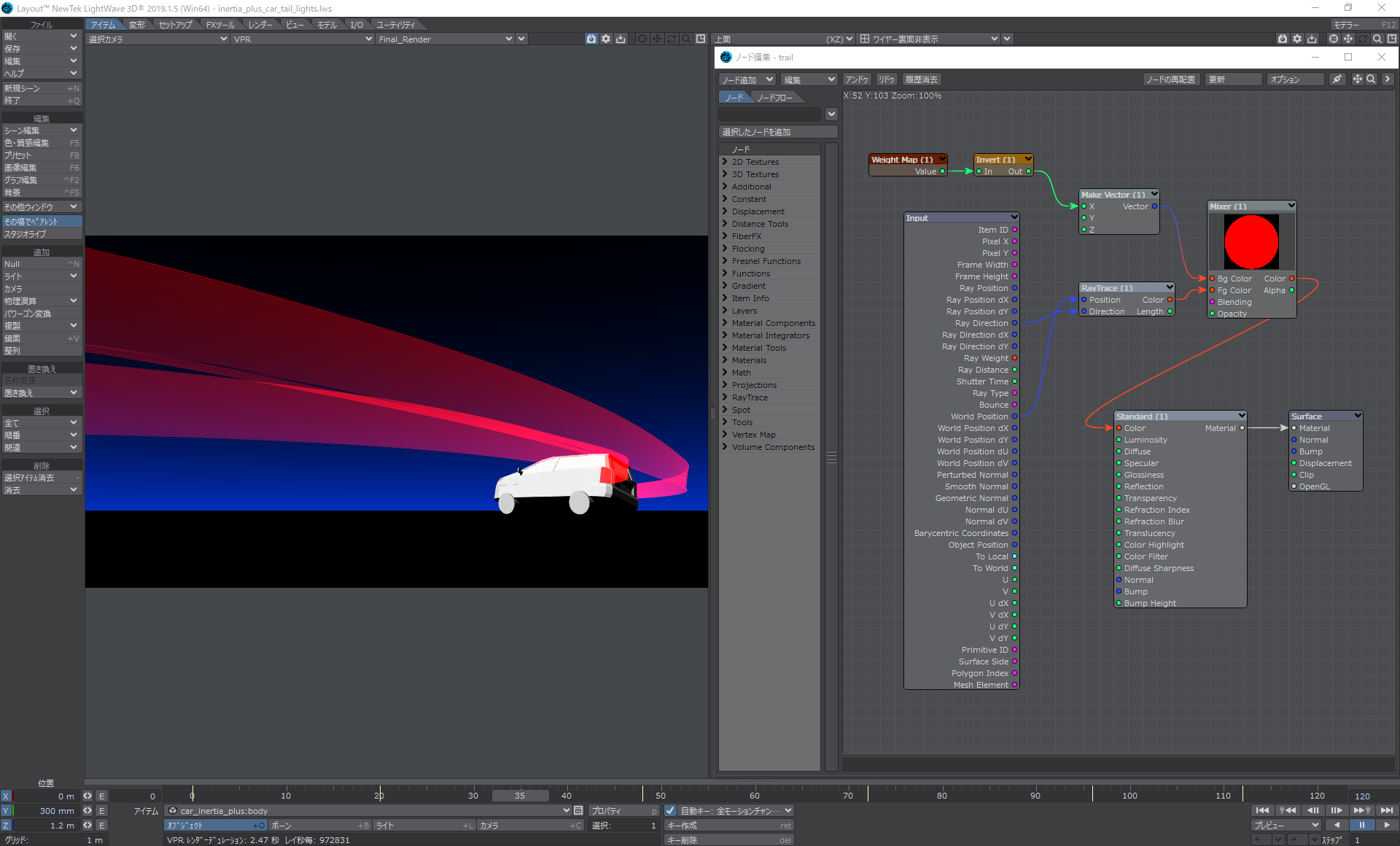Open the アイテム menu in menu bar
The image size is (1400, 846).
(x=103, y=25)
